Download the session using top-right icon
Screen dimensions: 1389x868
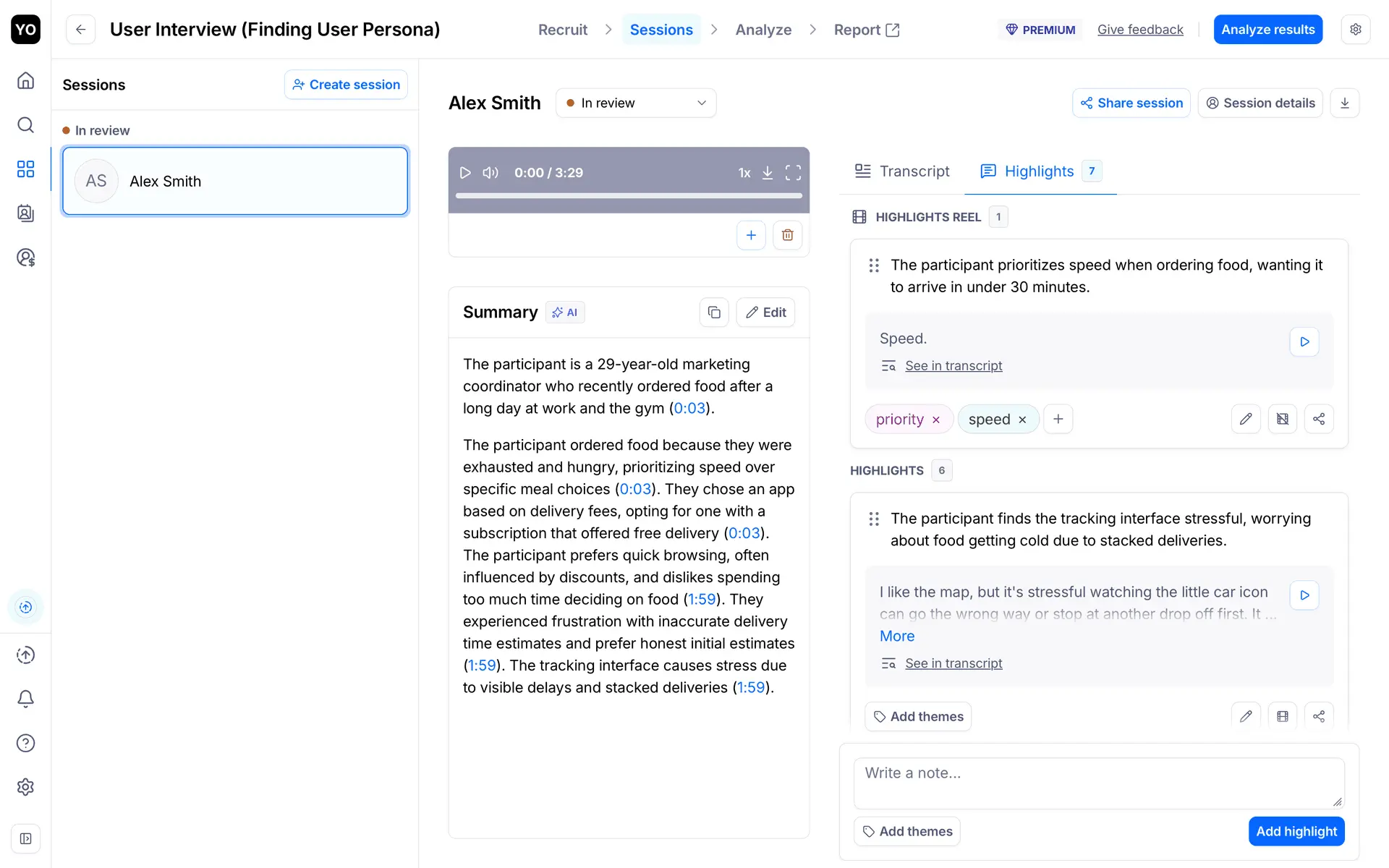click(x=1344, y=103)
